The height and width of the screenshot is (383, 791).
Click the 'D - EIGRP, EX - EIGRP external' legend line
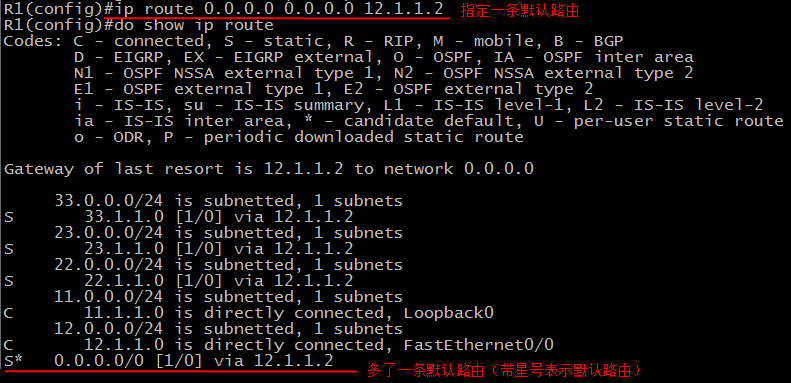pyautogui.click(x=383, y=57)
